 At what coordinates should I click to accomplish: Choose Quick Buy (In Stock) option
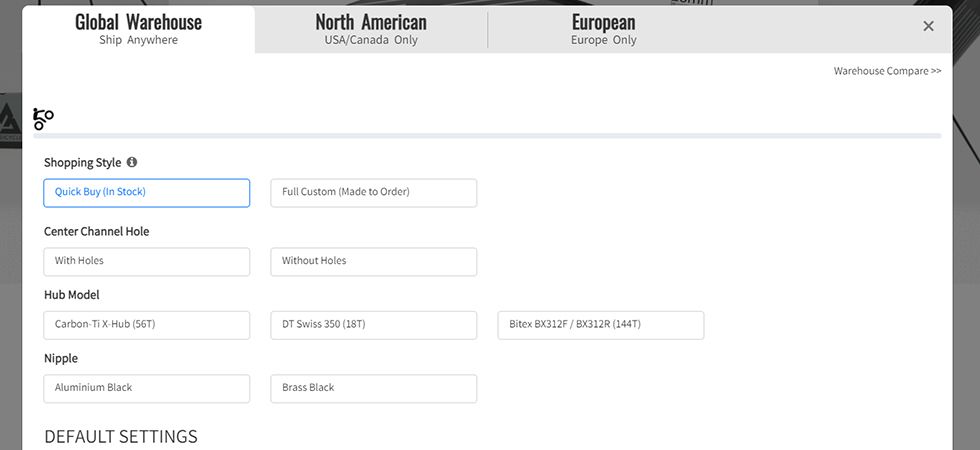pyautogui.click(x=147, y=193)
